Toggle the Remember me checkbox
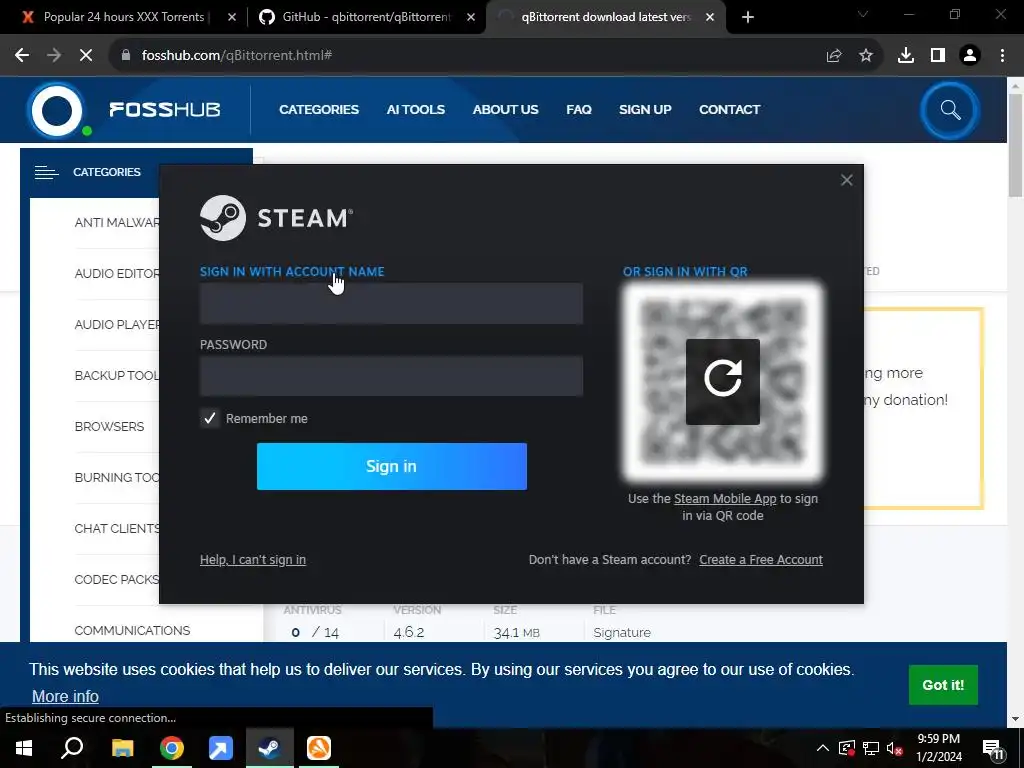1024x768 pixels. (x=210, y=419)
